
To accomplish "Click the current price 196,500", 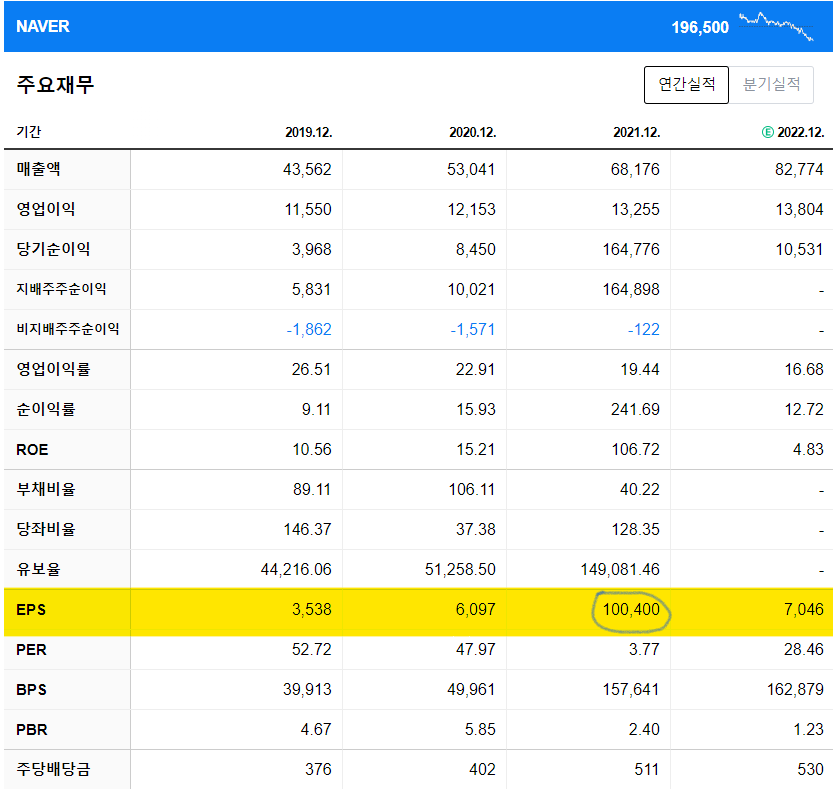I will (x=700, y=27).
